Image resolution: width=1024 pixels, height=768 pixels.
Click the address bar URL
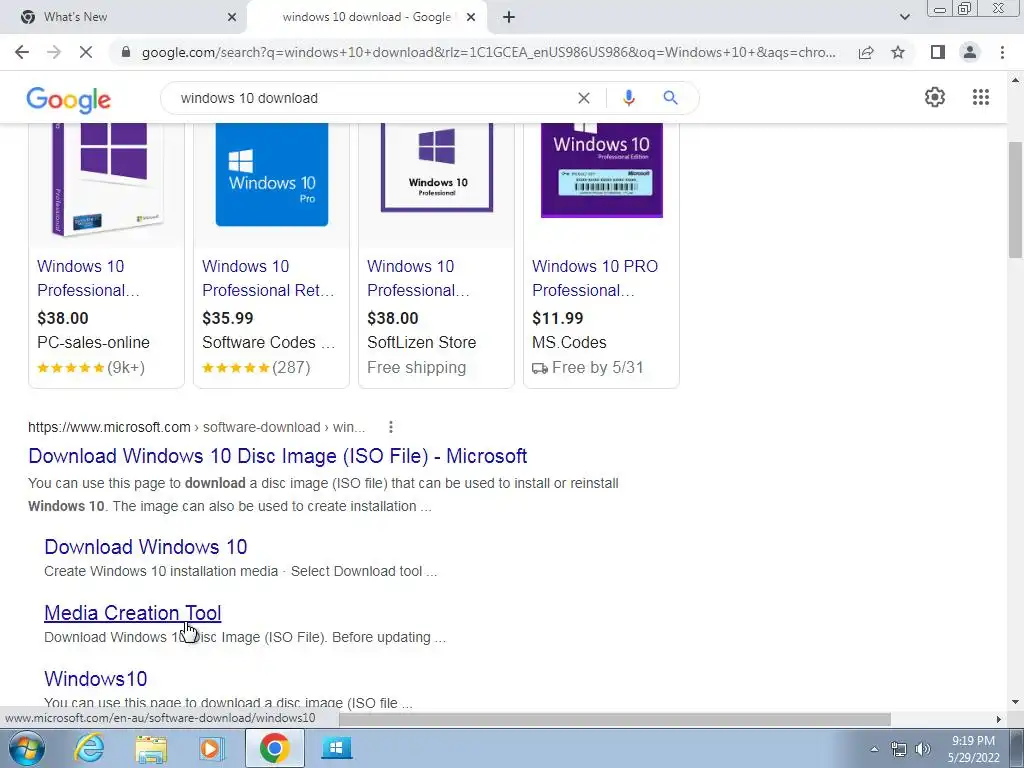[488, 52]
